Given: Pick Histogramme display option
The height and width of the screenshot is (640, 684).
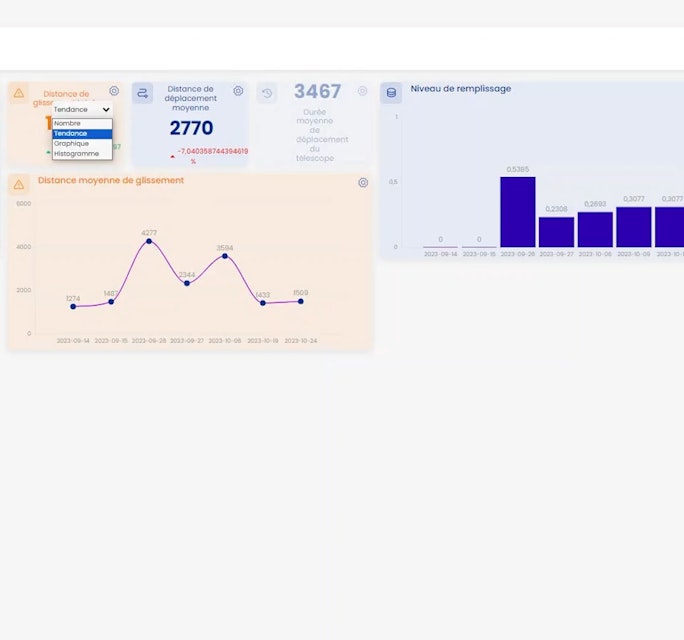Looking at the screenshot, I should (x=82, y=154).
